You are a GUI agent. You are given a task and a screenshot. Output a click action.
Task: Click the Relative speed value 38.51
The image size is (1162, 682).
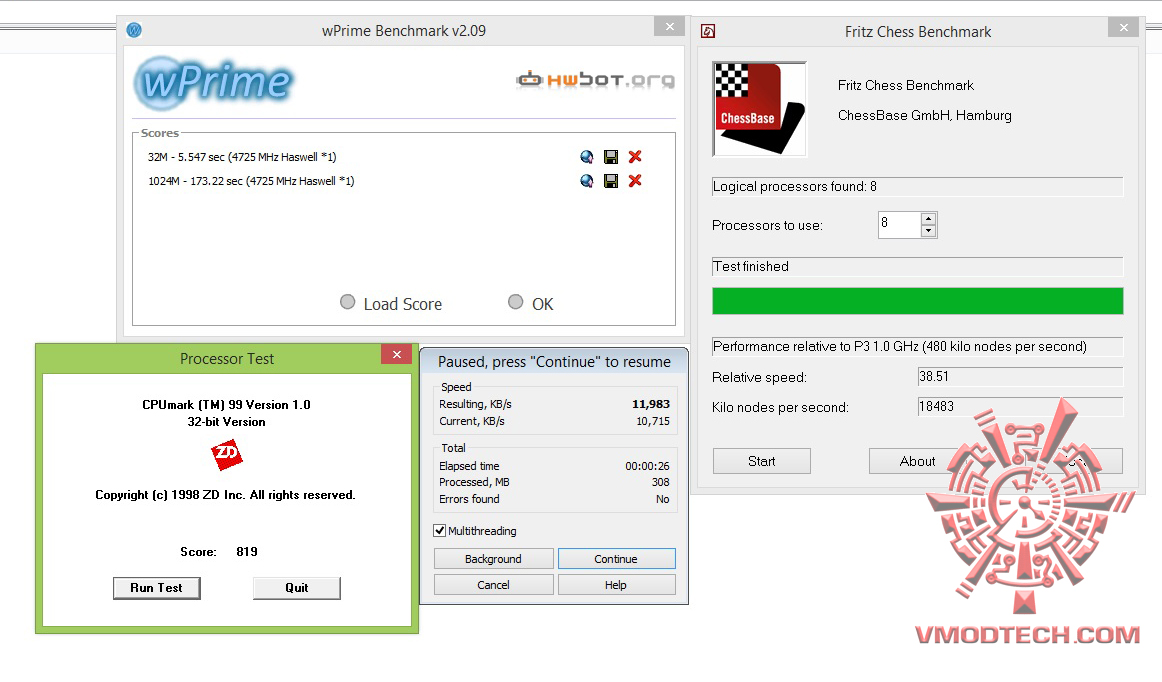(x=1020, y=377)
